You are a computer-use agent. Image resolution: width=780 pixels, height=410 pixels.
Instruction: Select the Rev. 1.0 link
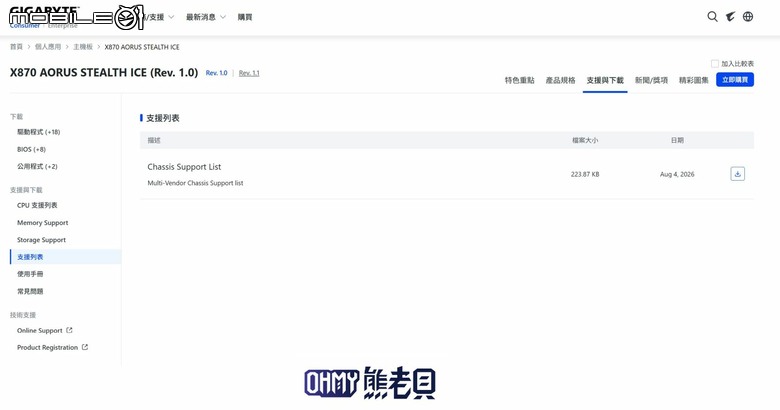216,73
